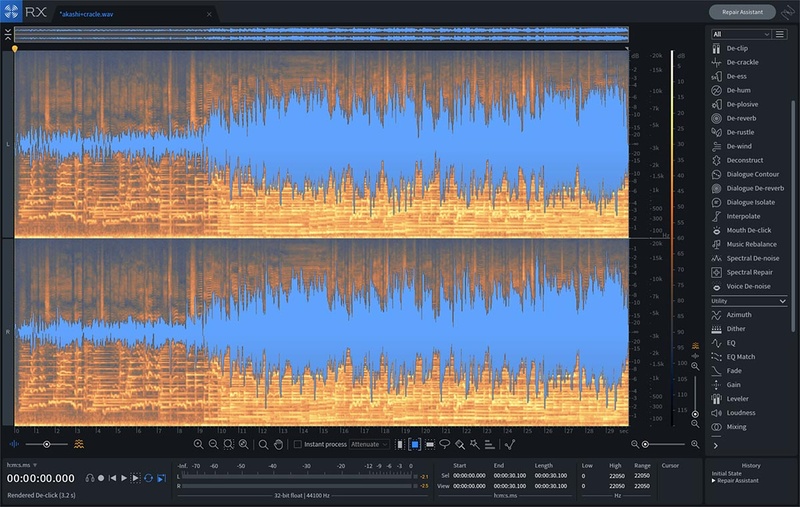The image size is (800, 507).
Task: Activate the hand grab tool
Action: 278,444
